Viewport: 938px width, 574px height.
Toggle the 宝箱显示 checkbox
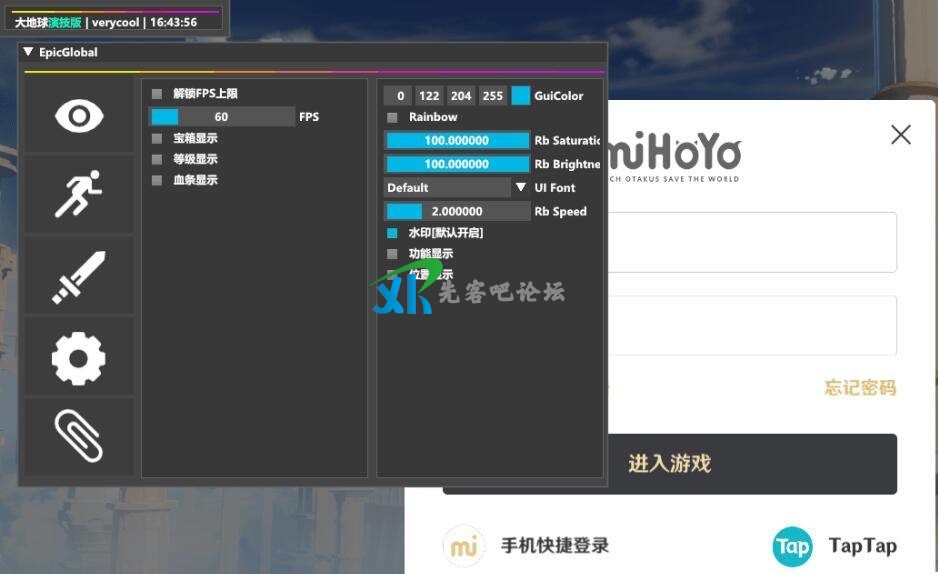(157, 138)
